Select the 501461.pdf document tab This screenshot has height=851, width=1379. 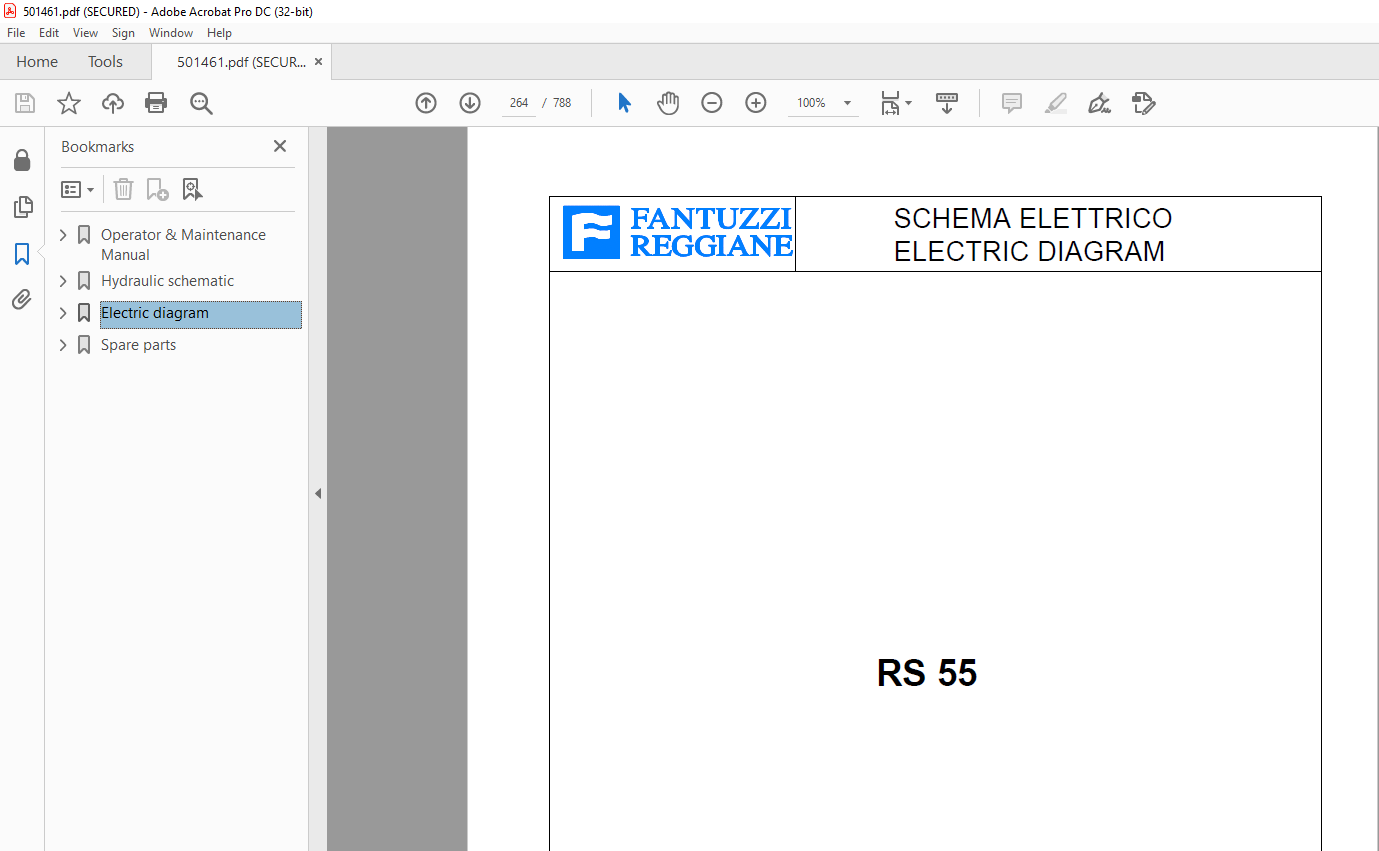tap(241, 62)
